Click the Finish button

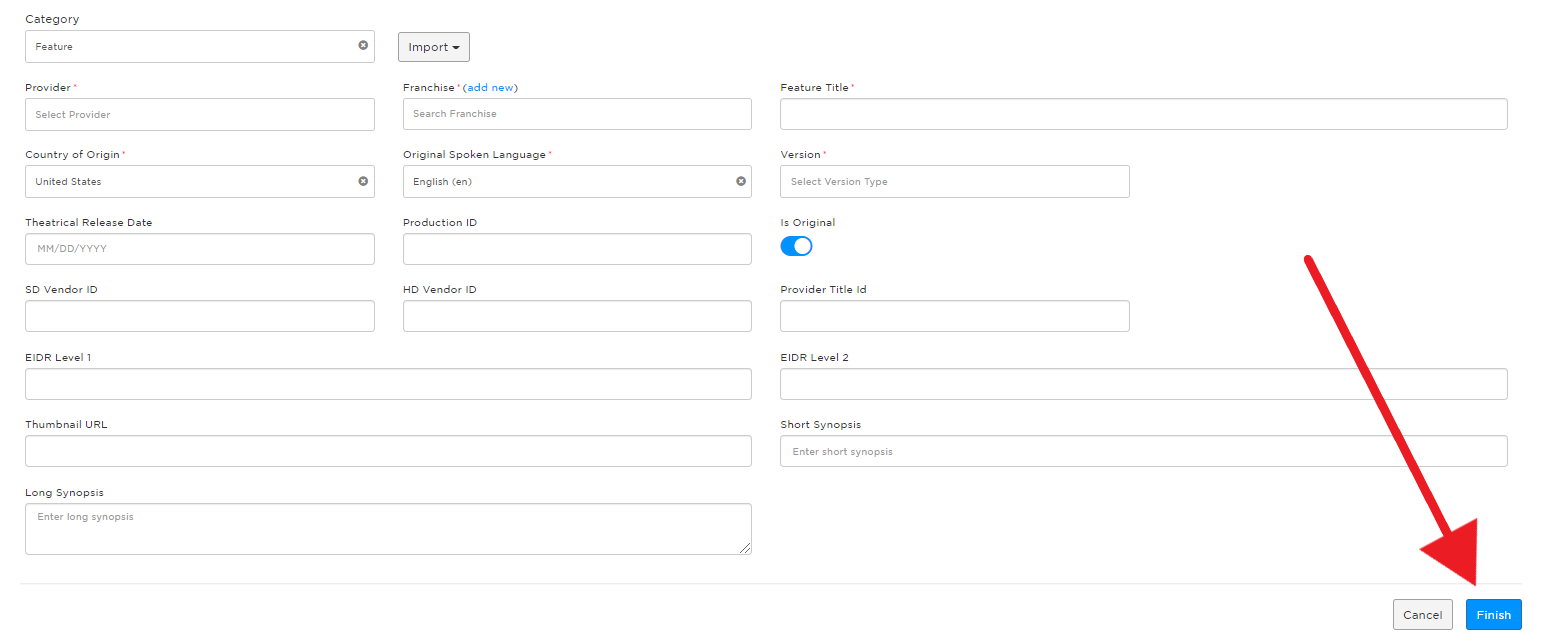(x=1493, y=614)
